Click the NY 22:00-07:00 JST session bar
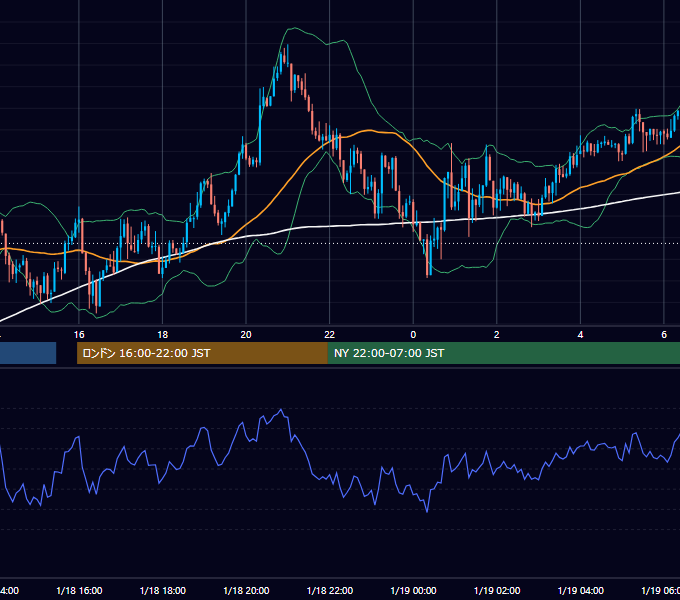Image resolution: width=680 pixels, height=600 pixels. 503,353
